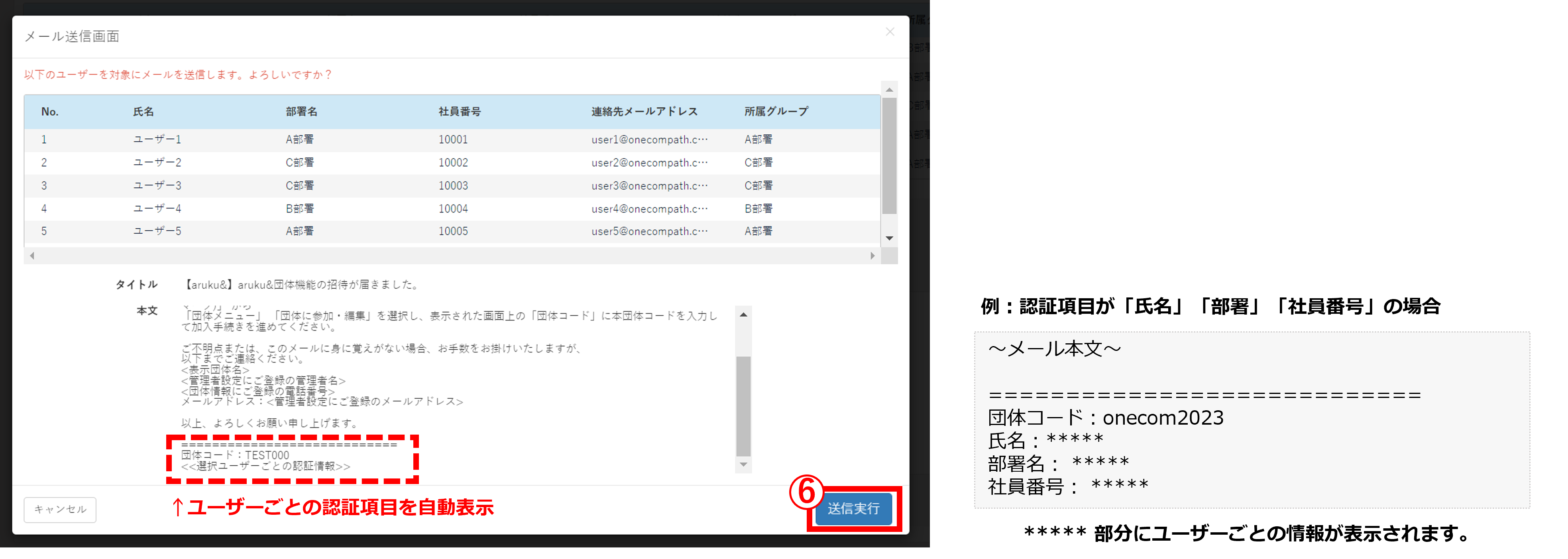Click the 団体コード:TEST000 line in the body
The width and height of the screenshot is (1568, 559).
click(235, 455)
